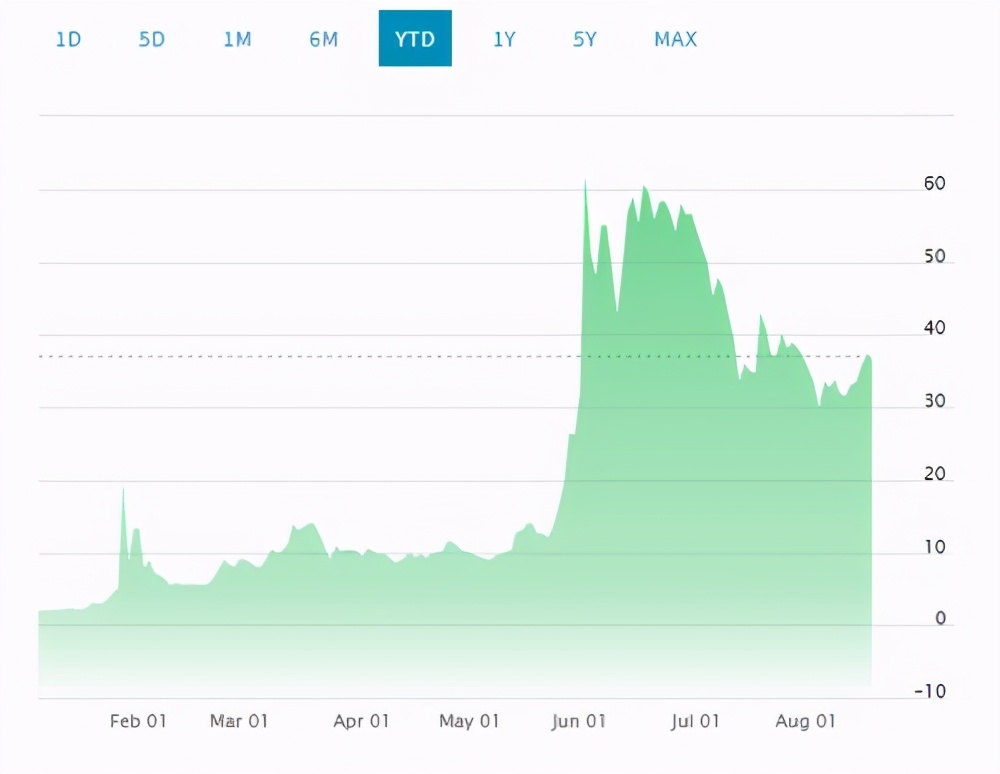This screenshot has width=1000, height=774.
Task: Click the latest data point at chart's right end
Action: point(869,357)
